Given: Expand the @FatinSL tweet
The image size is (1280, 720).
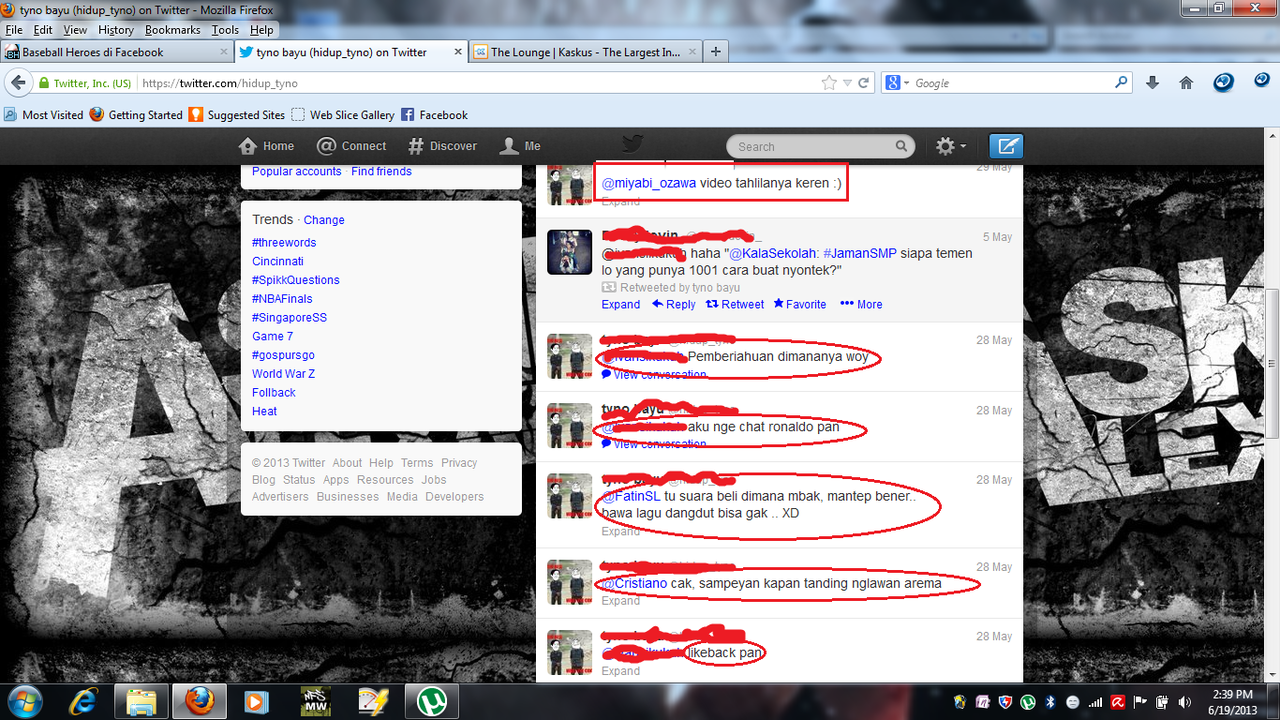Looking at the screenshot, I should tap(621, 531).
